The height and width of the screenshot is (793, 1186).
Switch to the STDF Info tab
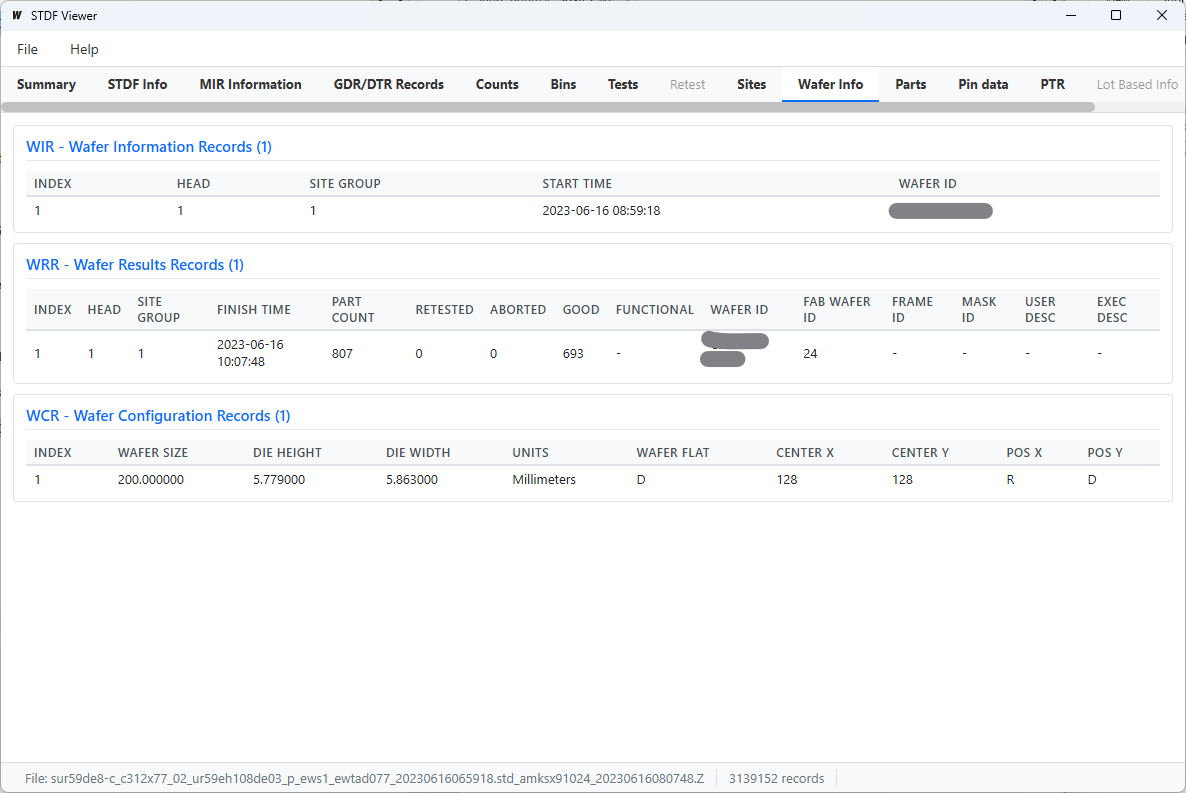click(137, 85)
